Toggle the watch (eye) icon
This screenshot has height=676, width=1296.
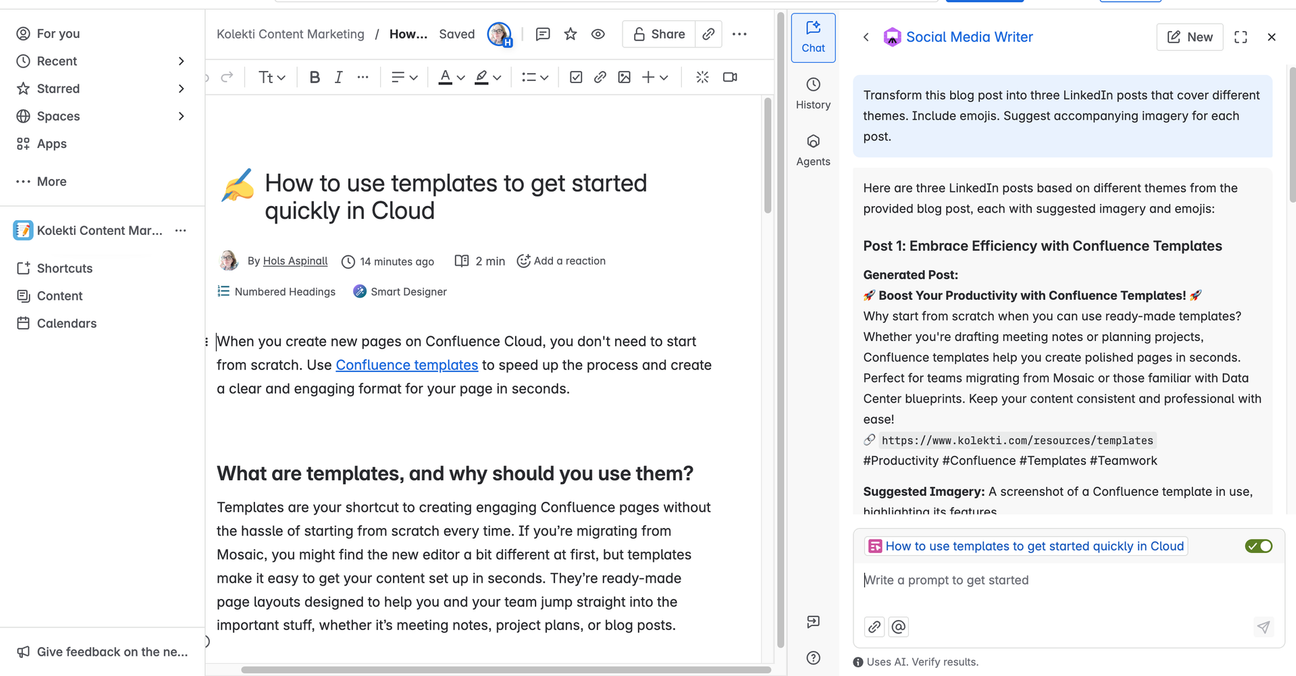(598, 34)
